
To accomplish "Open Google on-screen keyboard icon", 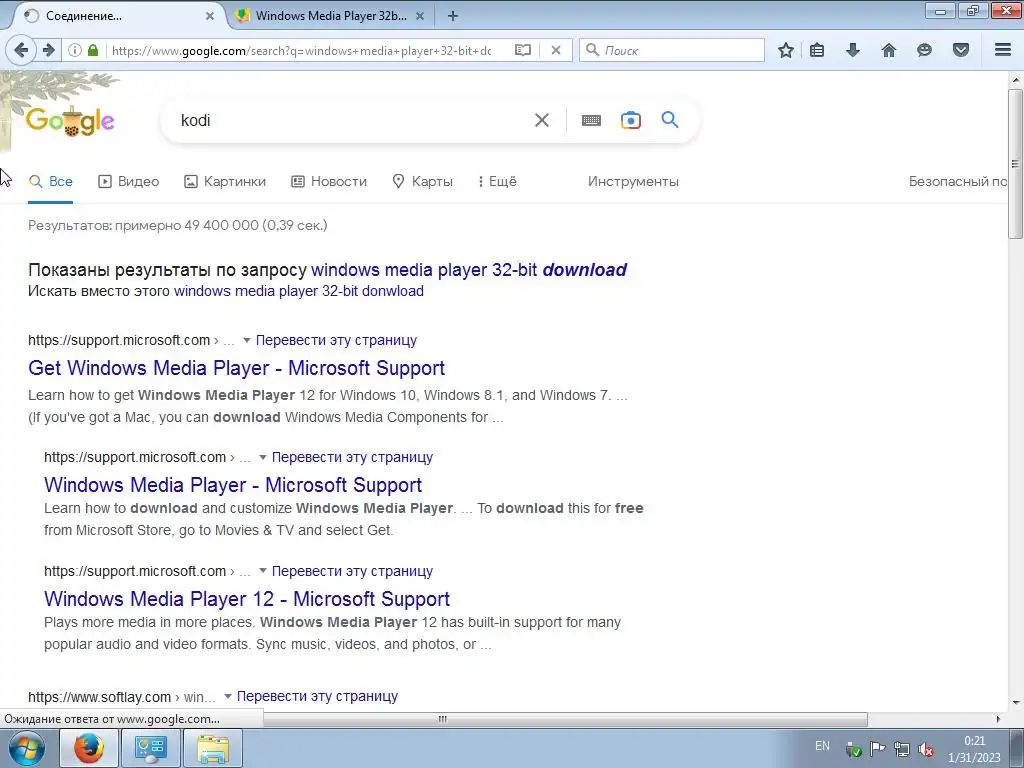I will [591, 120].
